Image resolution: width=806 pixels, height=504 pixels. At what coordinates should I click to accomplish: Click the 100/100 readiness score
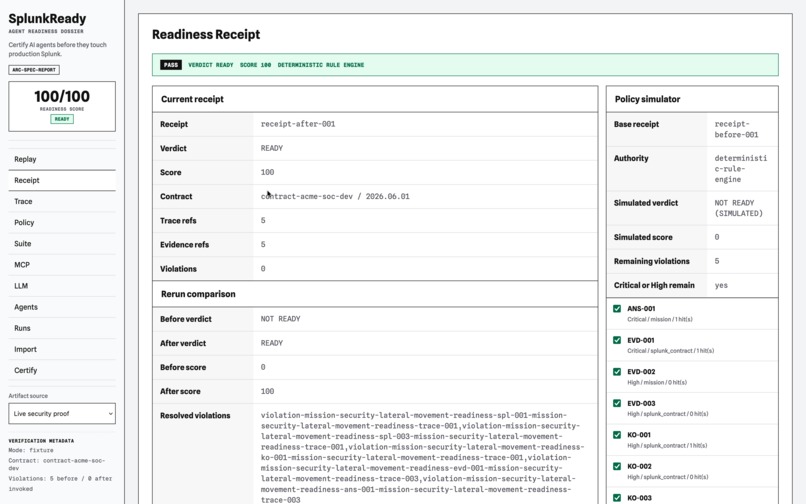point(62,96)
